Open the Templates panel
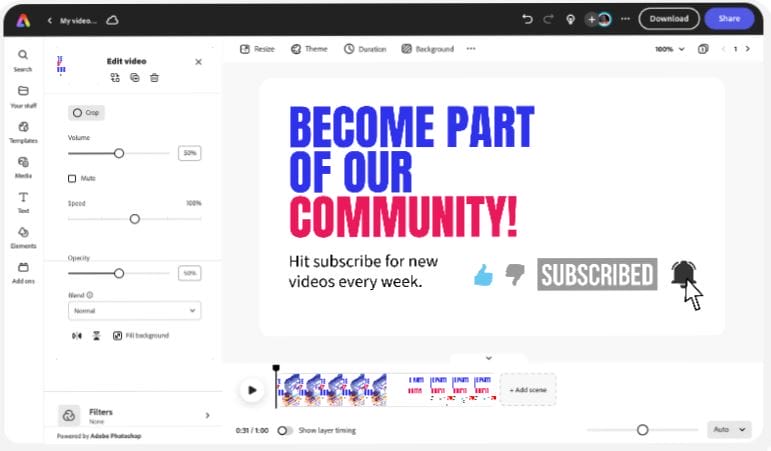 [x=23, y=132]
